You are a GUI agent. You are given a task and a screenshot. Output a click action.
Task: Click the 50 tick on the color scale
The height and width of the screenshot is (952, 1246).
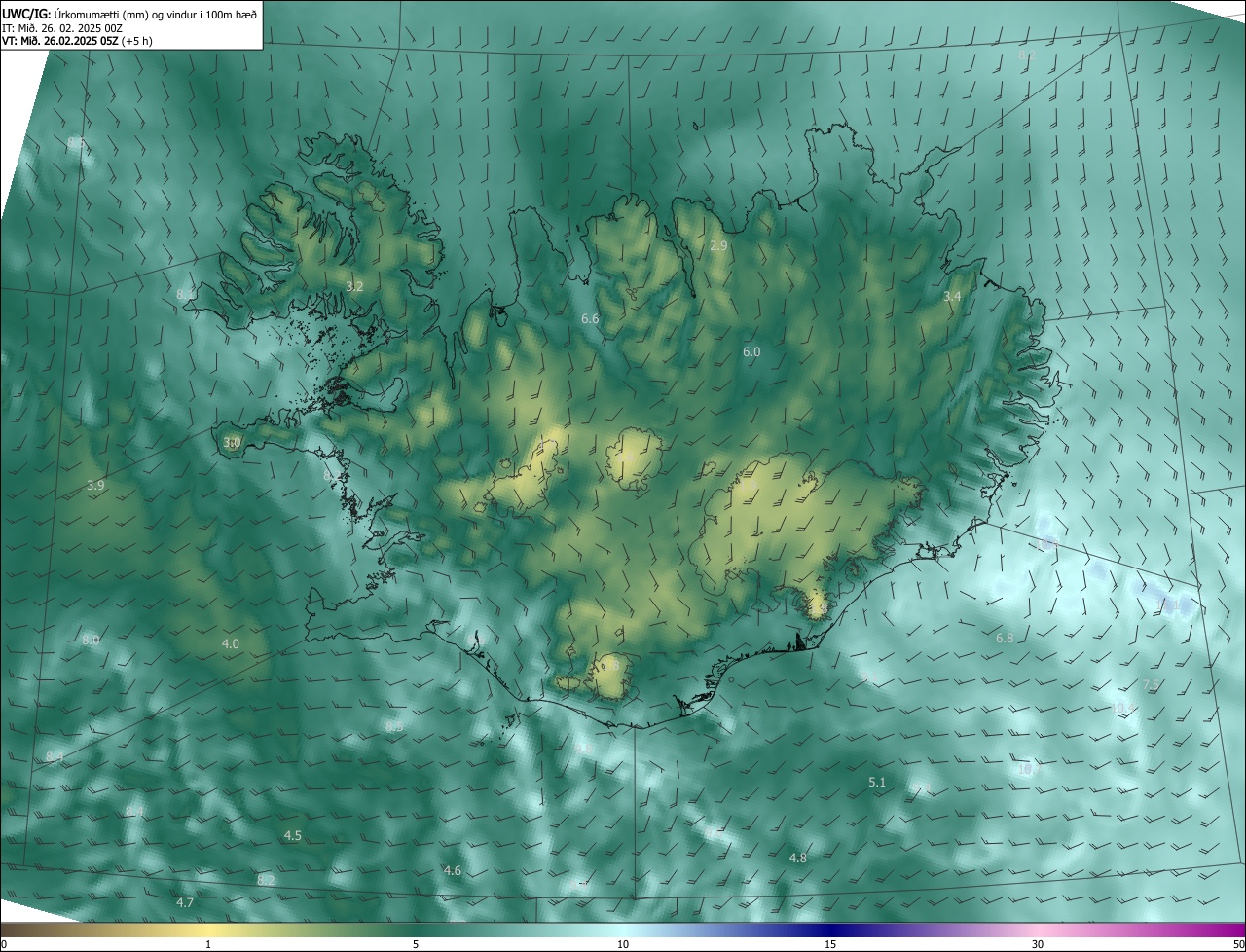coord(1238,945)
